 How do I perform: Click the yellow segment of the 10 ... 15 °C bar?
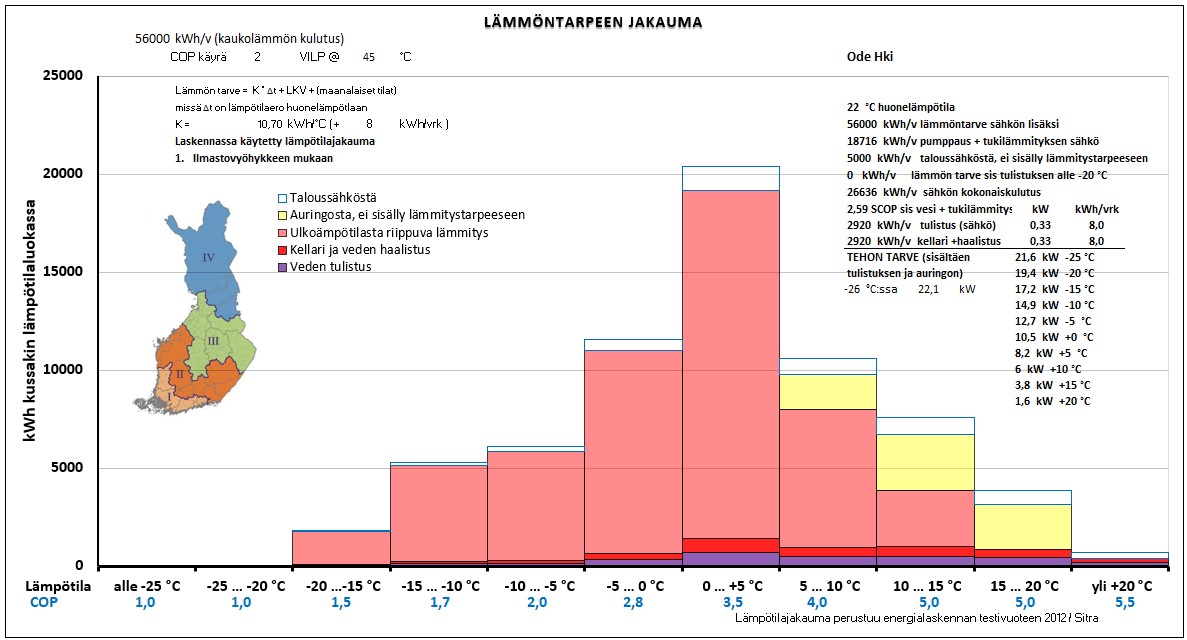(925, 462)
